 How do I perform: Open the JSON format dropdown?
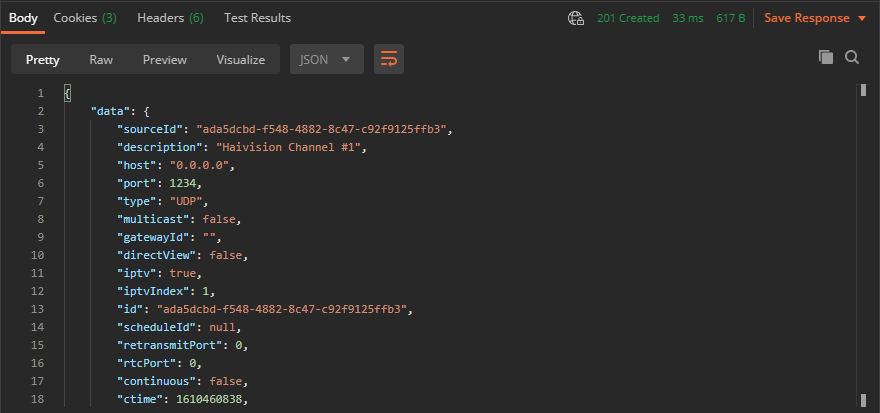click(x=326, y=59)
